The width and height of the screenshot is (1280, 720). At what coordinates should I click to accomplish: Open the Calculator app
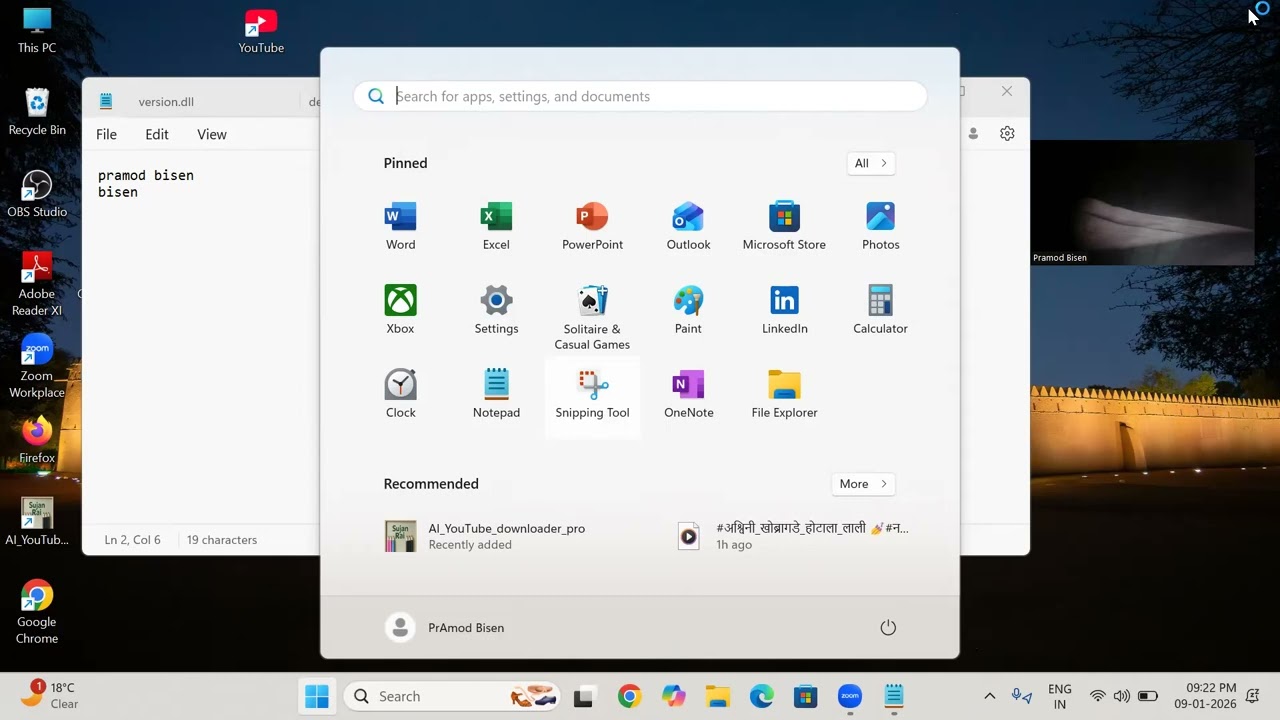[x=880, y=311]
